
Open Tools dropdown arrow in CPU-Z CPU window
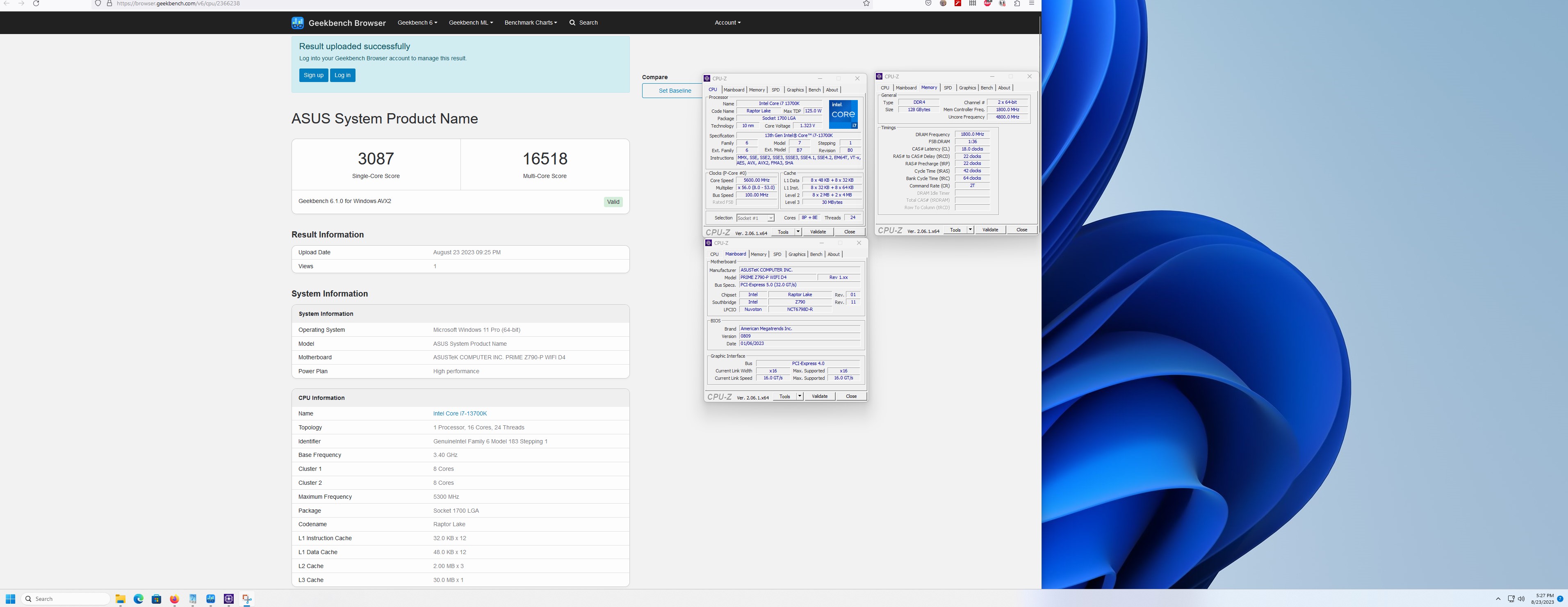[798, 232]
